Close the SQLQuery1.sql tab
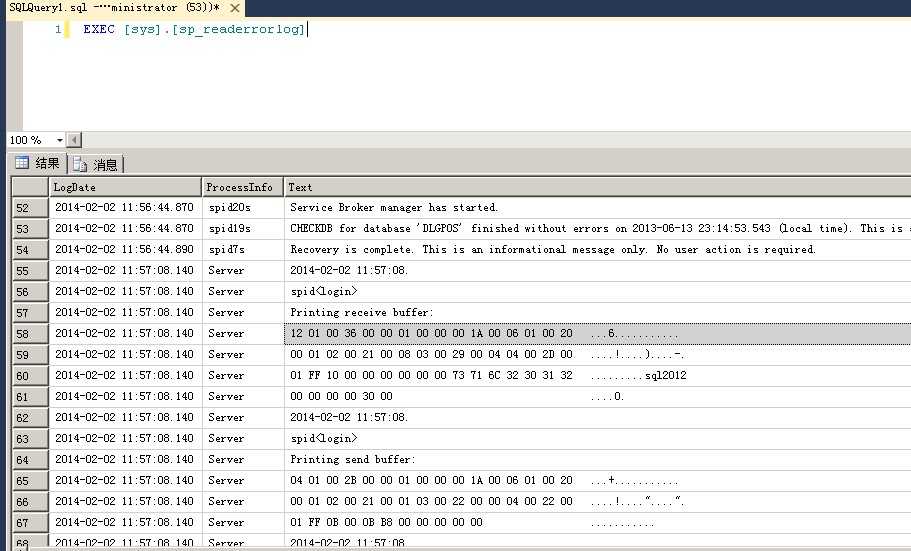This screenshot has height=551, width=911. (x=235, y=8)
